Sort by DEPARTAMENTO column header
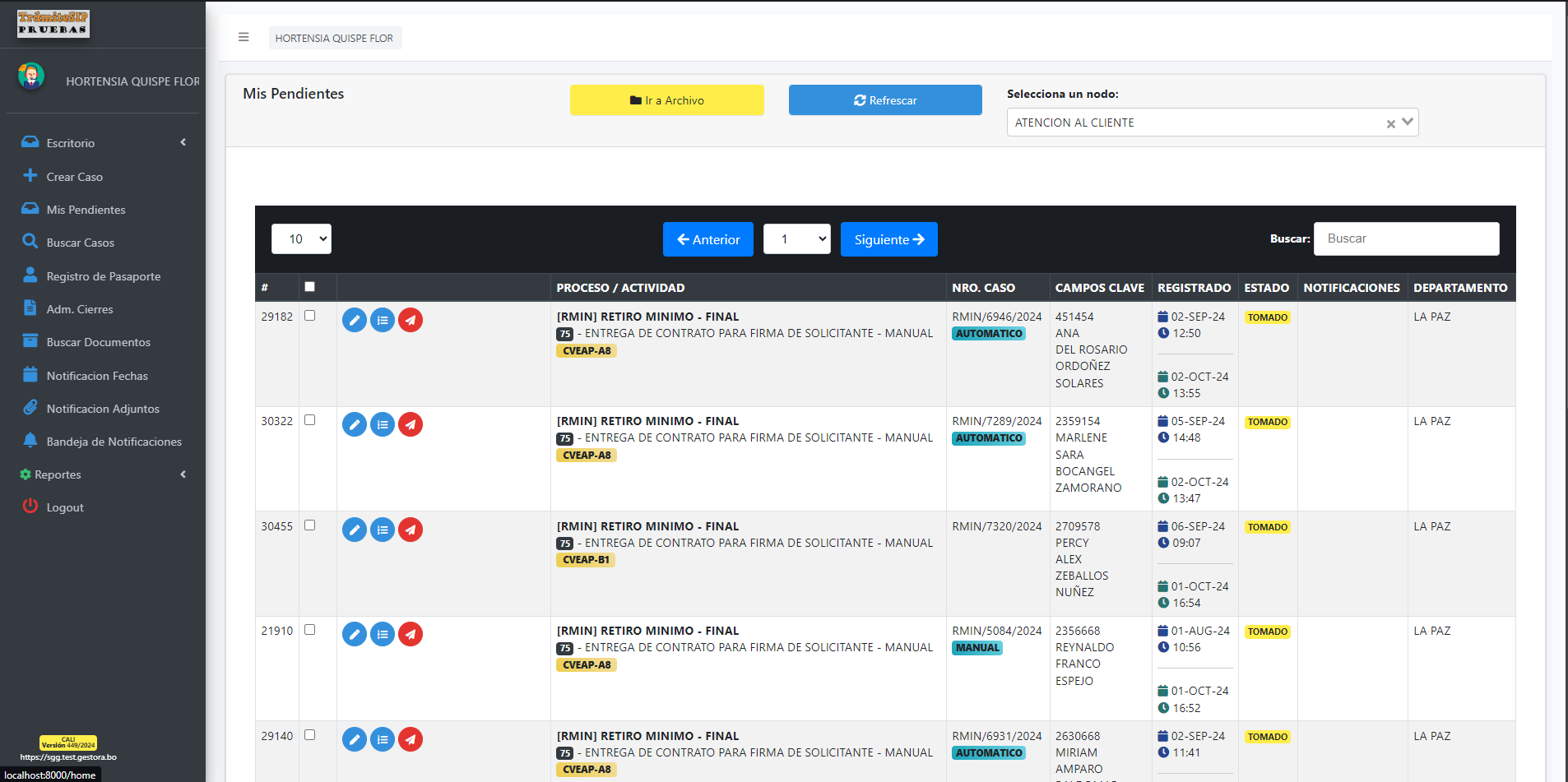The width and height of the screenshot is (1568, 782). coord(1460,288)
